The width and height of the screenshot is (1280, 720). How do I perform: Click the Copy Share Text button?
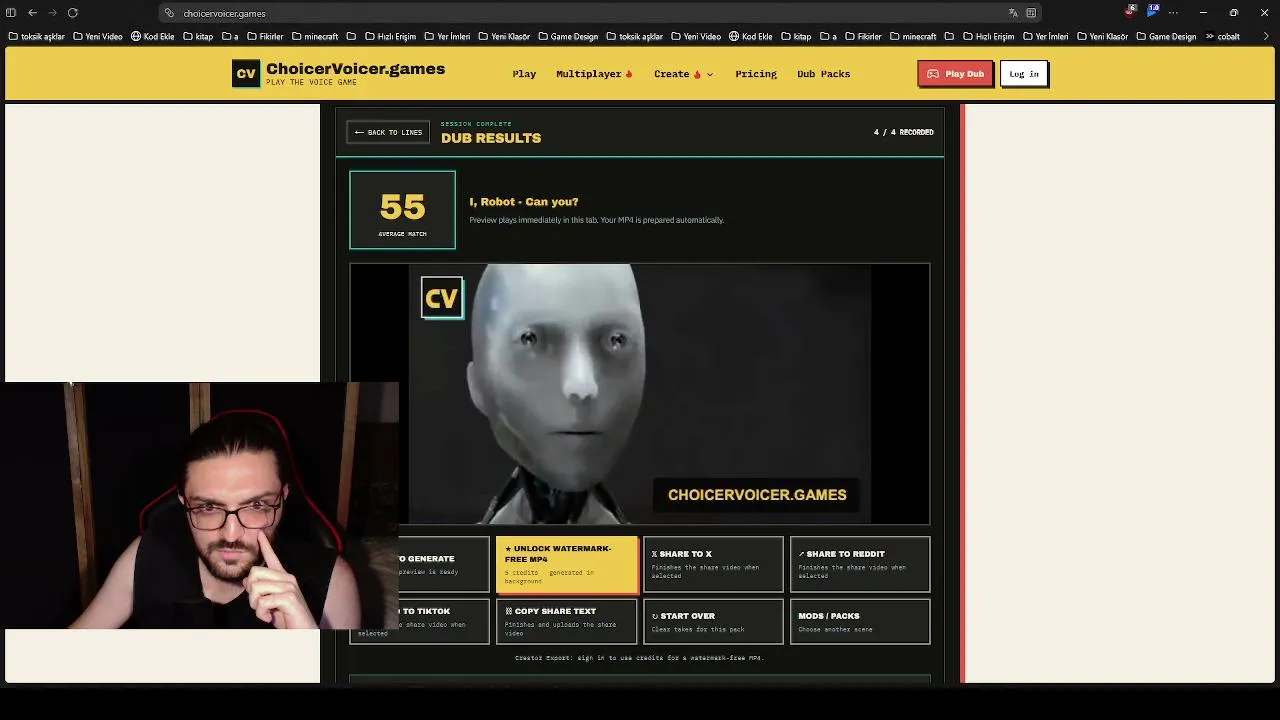pos(566,621)
